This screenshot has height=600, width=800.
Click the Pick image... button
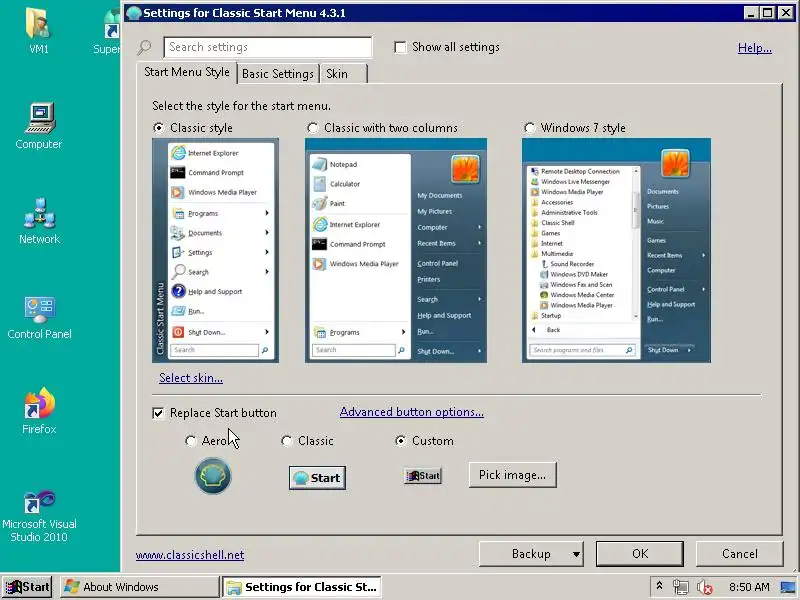click(512, 475)
